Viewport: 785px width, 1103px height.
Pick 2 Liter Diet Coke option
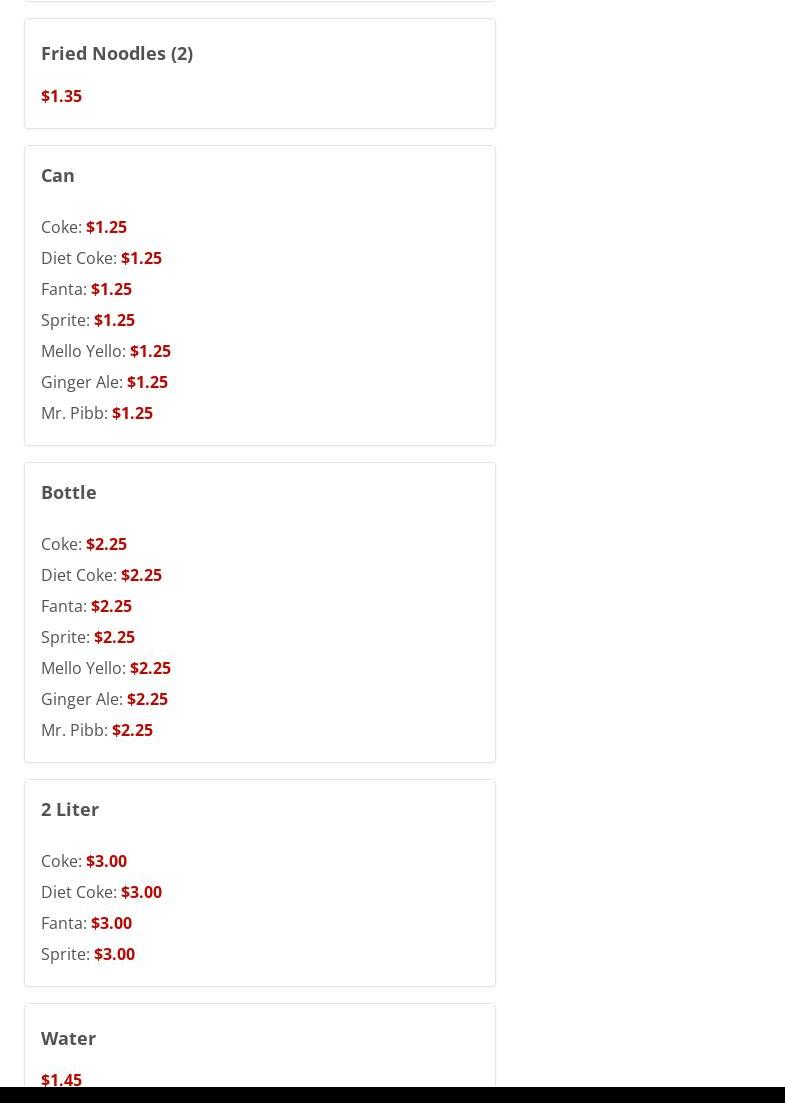pyautogui.click(x=101, y=893)
